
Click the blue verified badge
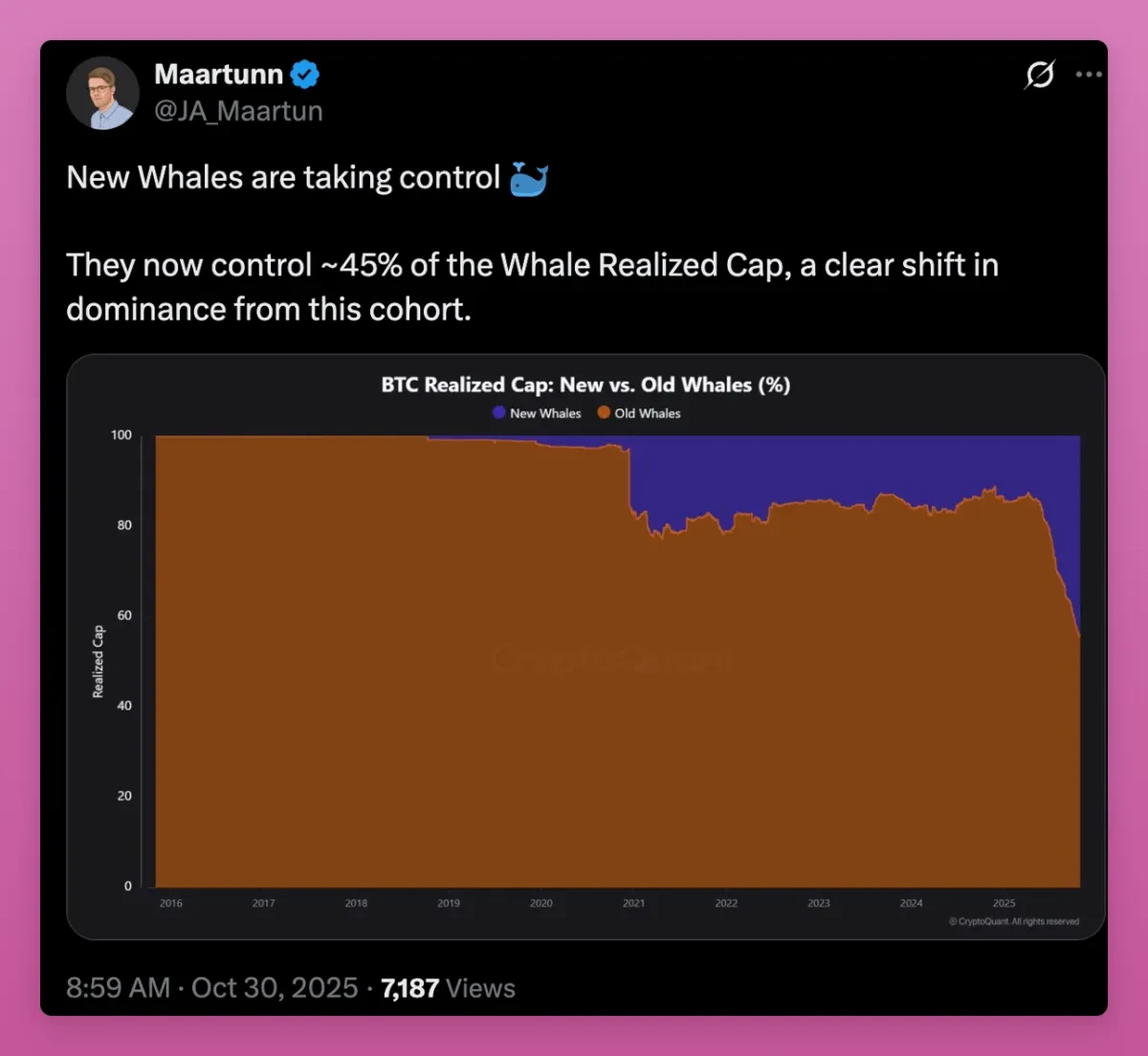(x=304, y=74)
